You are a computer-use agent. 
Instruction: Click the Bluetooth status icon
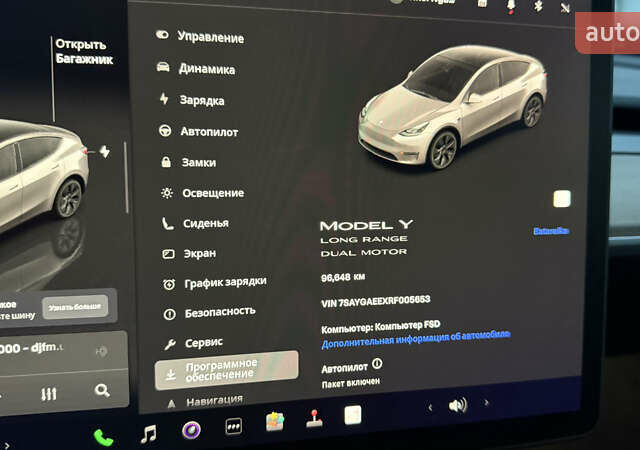tap(539, 6)
